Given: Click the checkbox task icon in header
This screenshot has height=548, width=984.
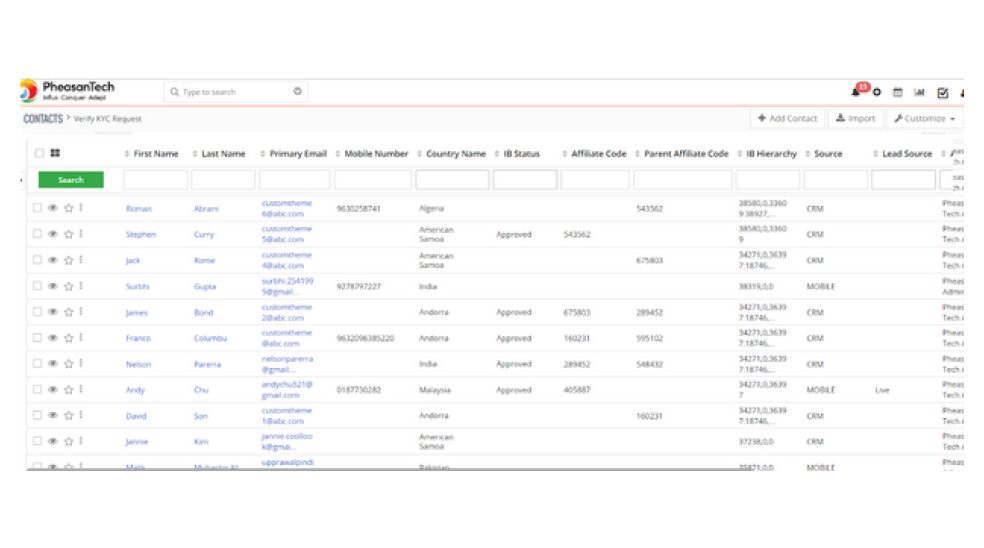Looking at the screenshot, I should [942, 92].
